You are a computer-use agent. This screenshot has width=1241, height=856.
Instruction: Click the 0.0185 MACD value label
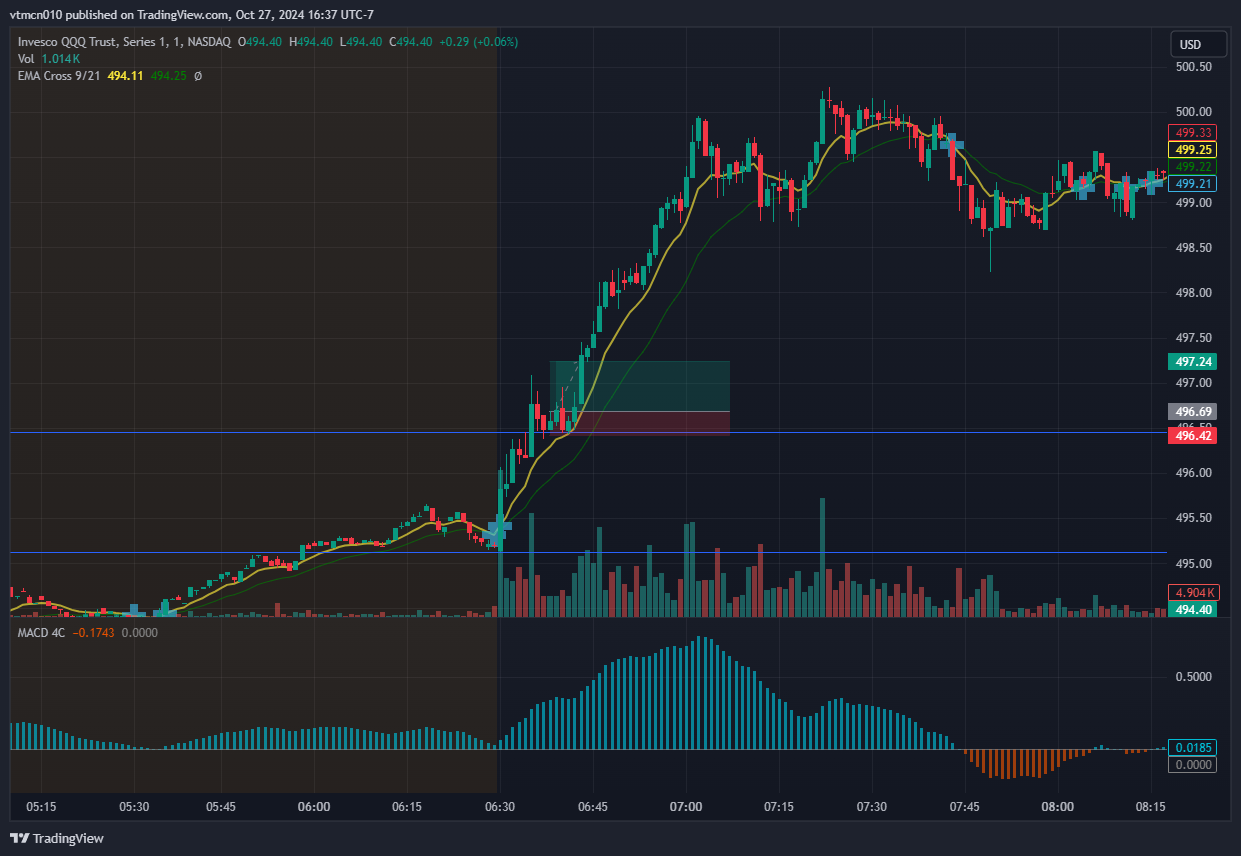tap(1193, 748)
